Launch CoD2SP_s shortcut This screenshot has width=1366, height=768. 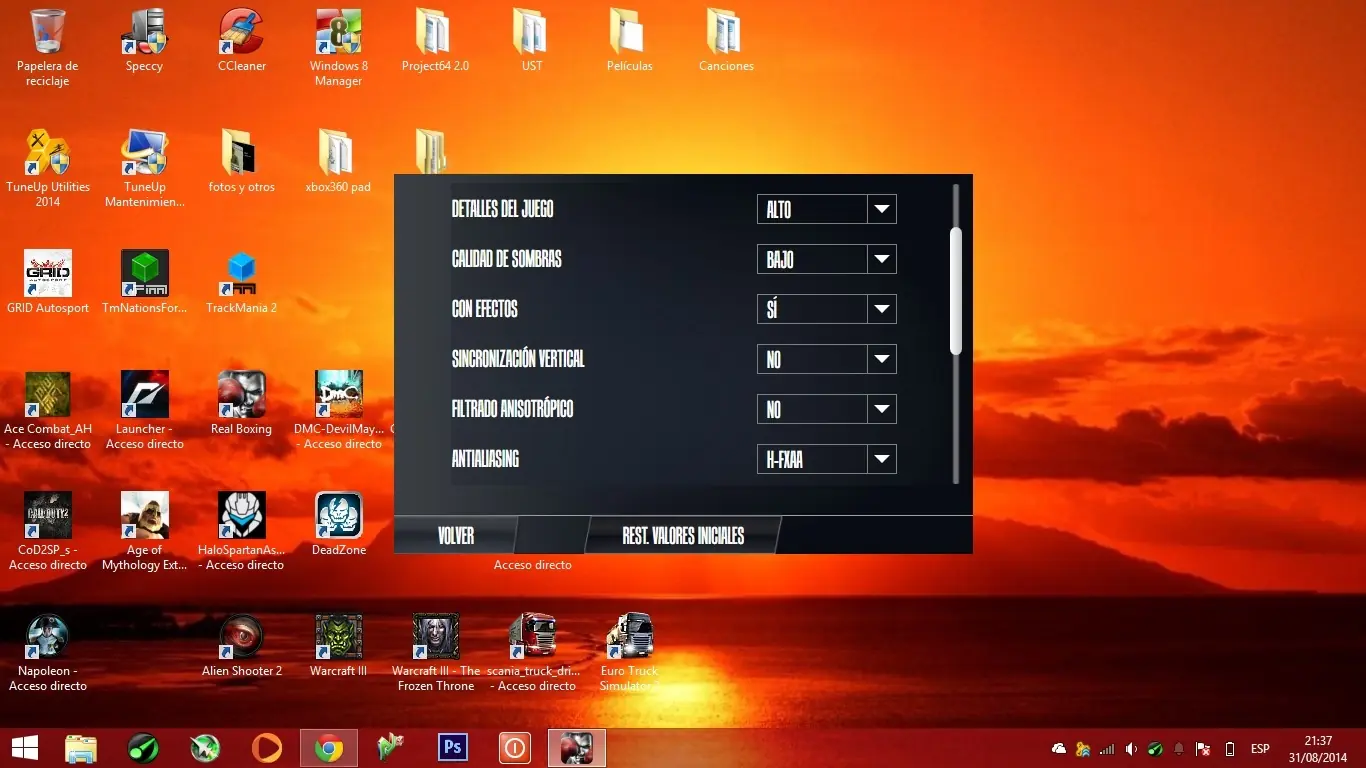coord(48,531)
